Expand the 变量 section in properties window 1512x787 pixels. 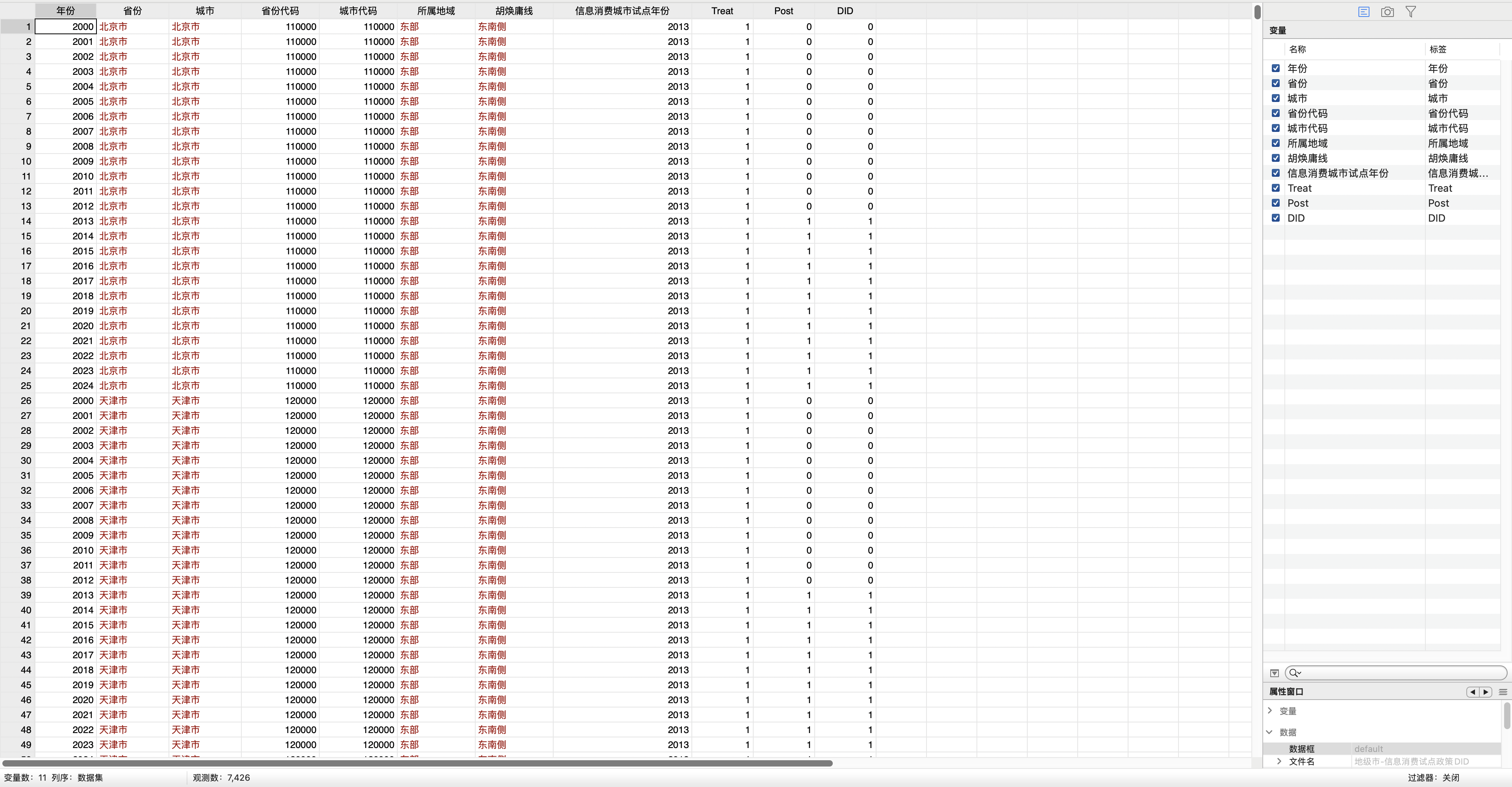pyautogui.click(x=1270, y=711)
